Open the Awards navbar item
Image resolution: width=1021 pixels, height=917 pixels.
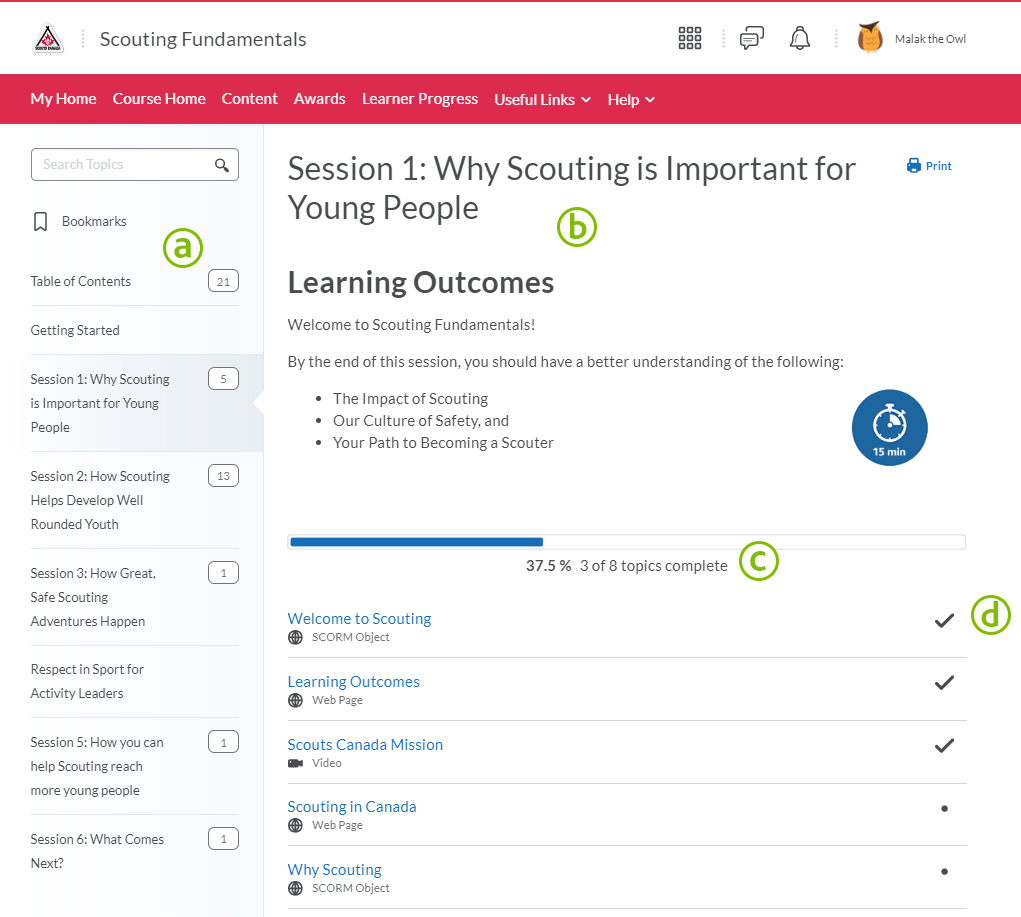(x=319, y=99)
